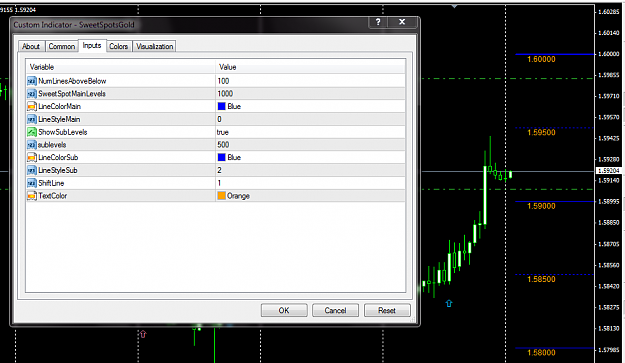The height and width of the screenshot is (363, 625).
Task: Click the help question mark button
Action: click(x=378, y=22)
